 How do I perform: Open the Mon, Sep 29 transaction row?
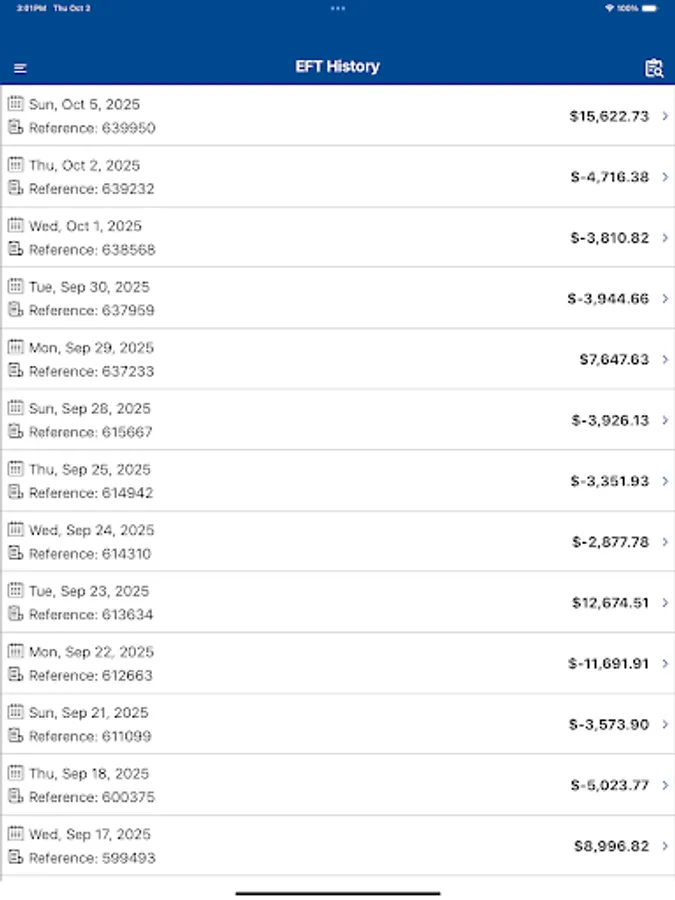pos(337,359)
